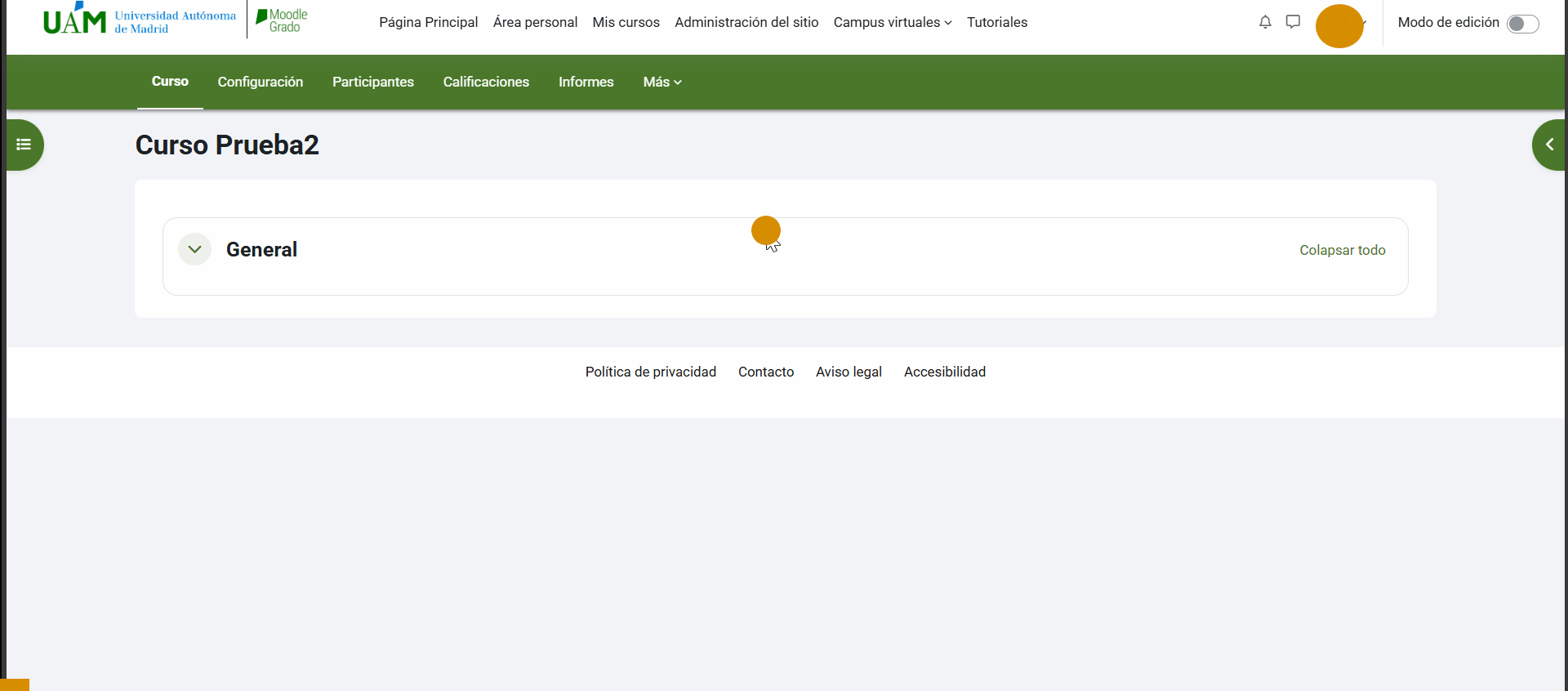Click the General section heading
The image size is (1568, 691).
point(261,250)
